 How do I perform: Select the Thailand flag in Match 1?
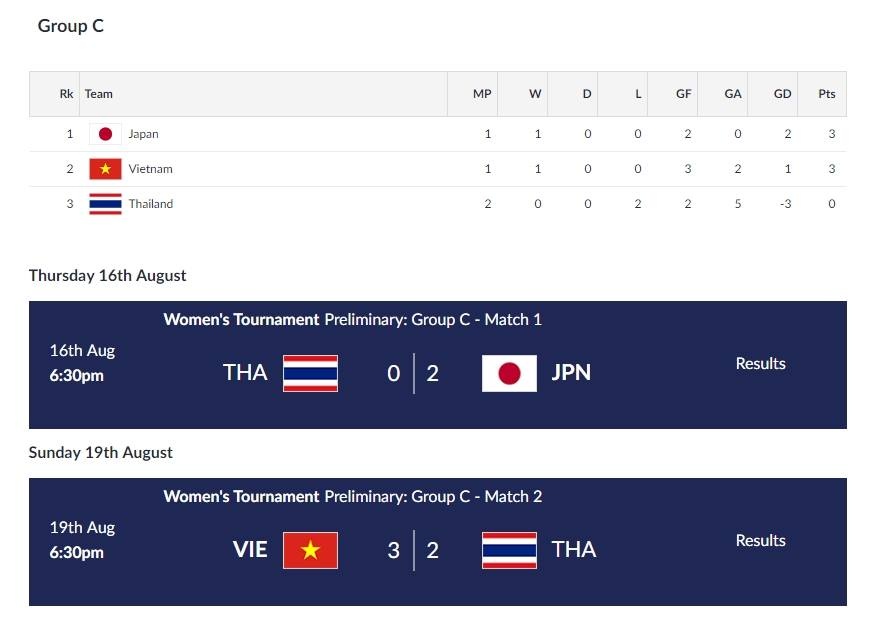coord(310,372)
